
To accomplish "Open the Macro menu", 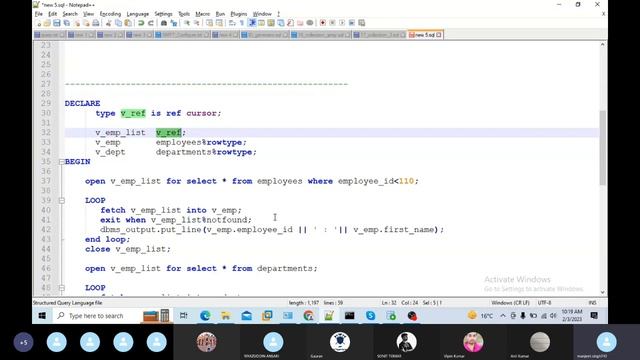I will (x=202, y=14).
